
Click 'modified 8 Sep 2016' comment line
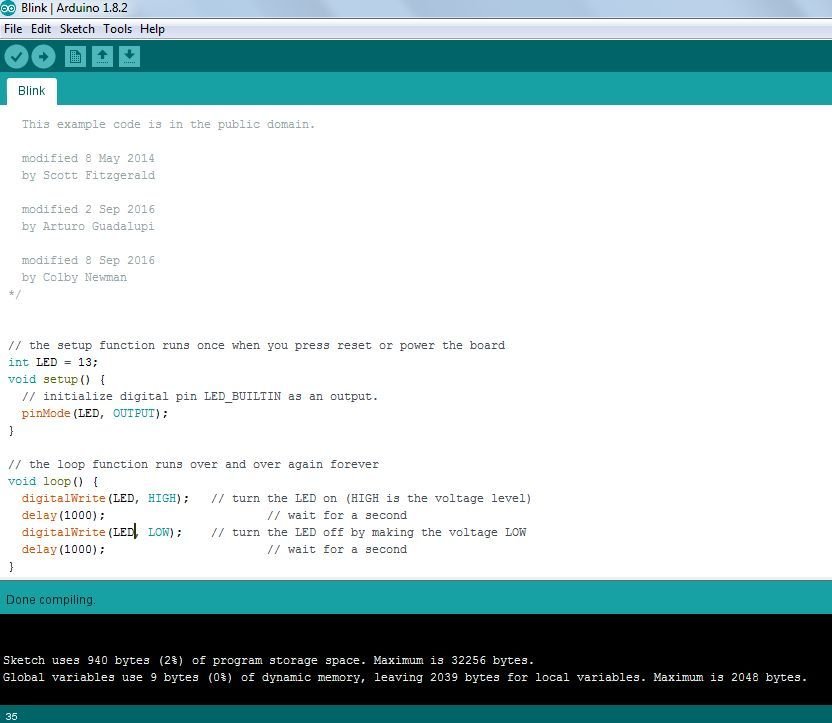click(88, 260)
